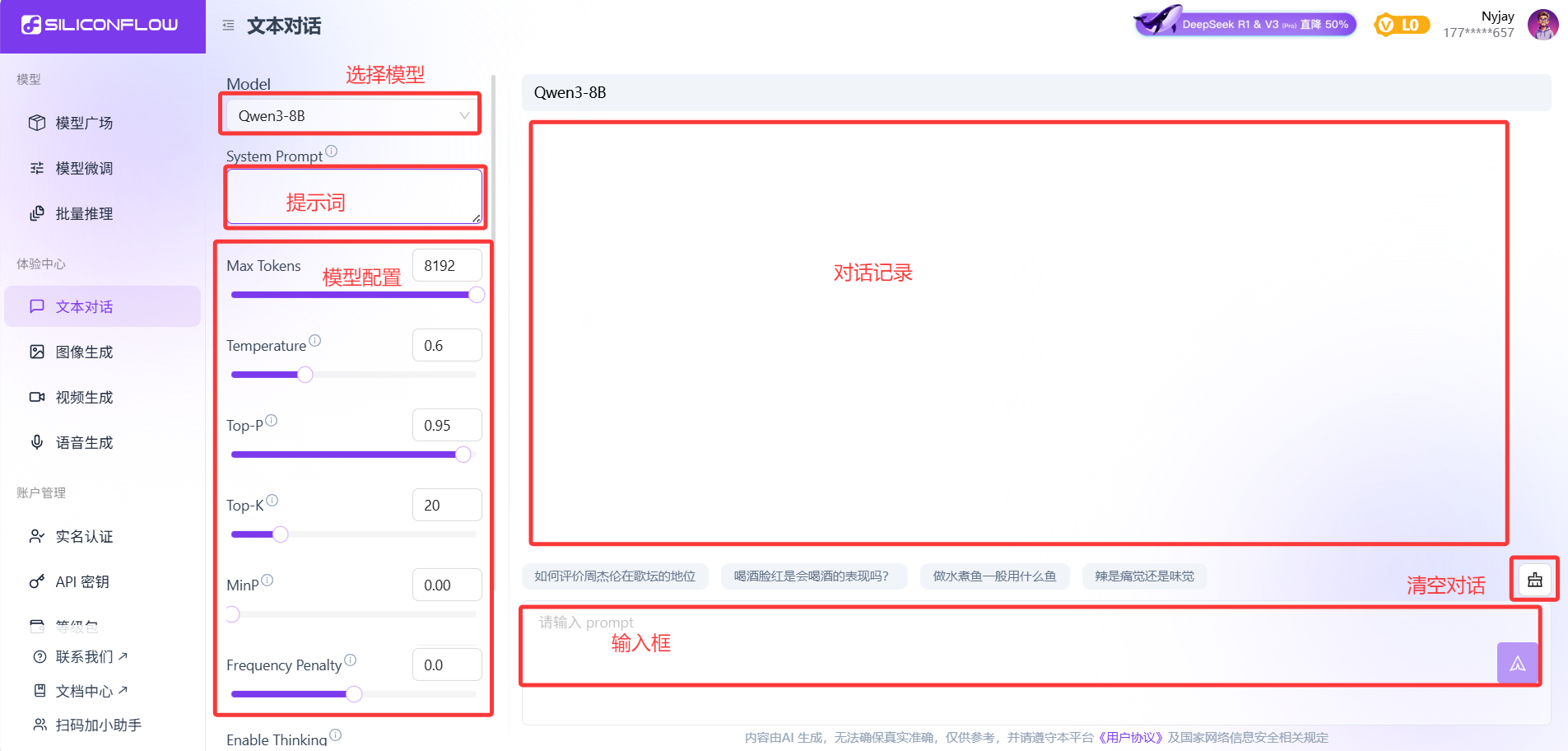Click suggestion 辣是痛觉还是味觉
This screenshot has height=751, width=1568.
pos(1144,576)
